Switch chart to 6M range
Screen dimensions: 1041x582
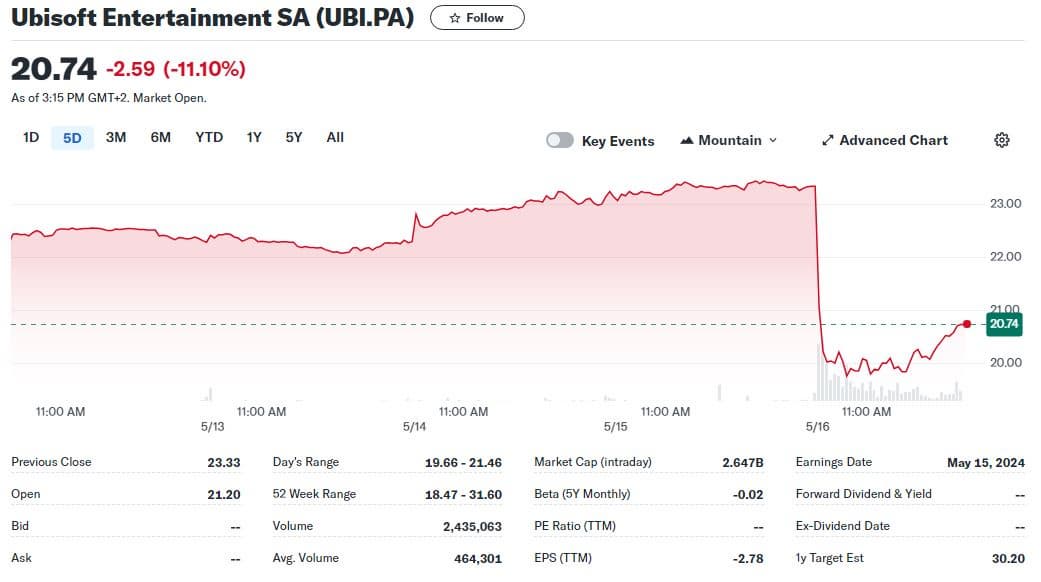click(x=161, y=137)
